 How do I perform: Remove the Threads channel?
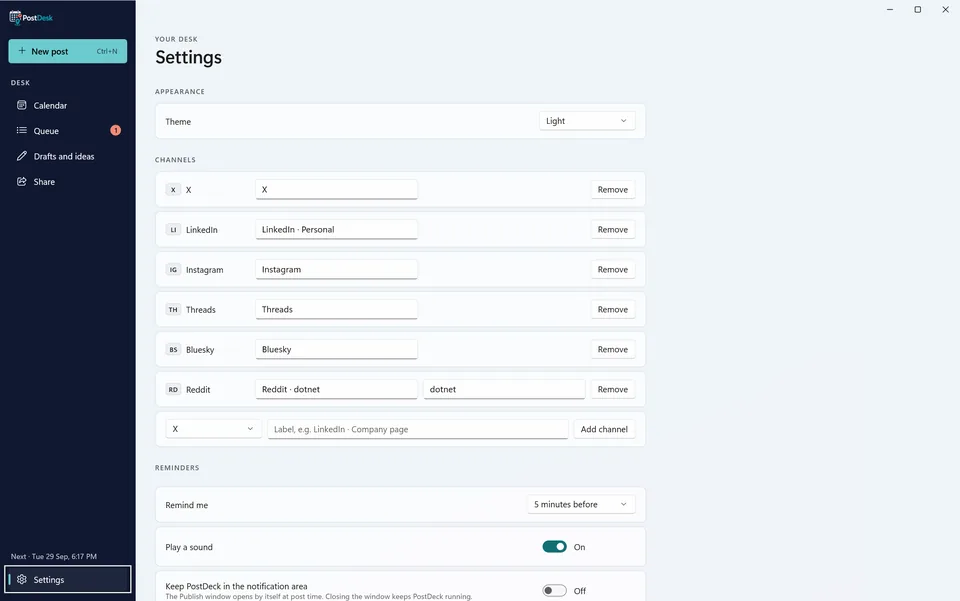[612, 310]
